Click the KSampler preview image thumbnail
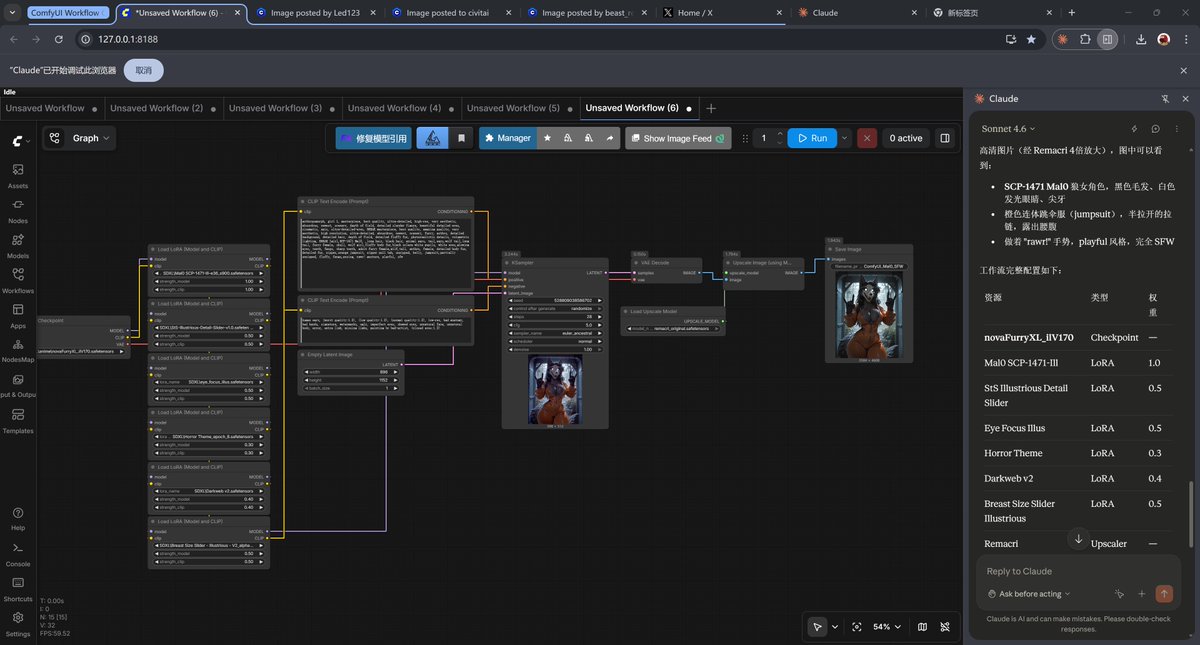Viewport: 1200px width, 645px height. (553, 389)
